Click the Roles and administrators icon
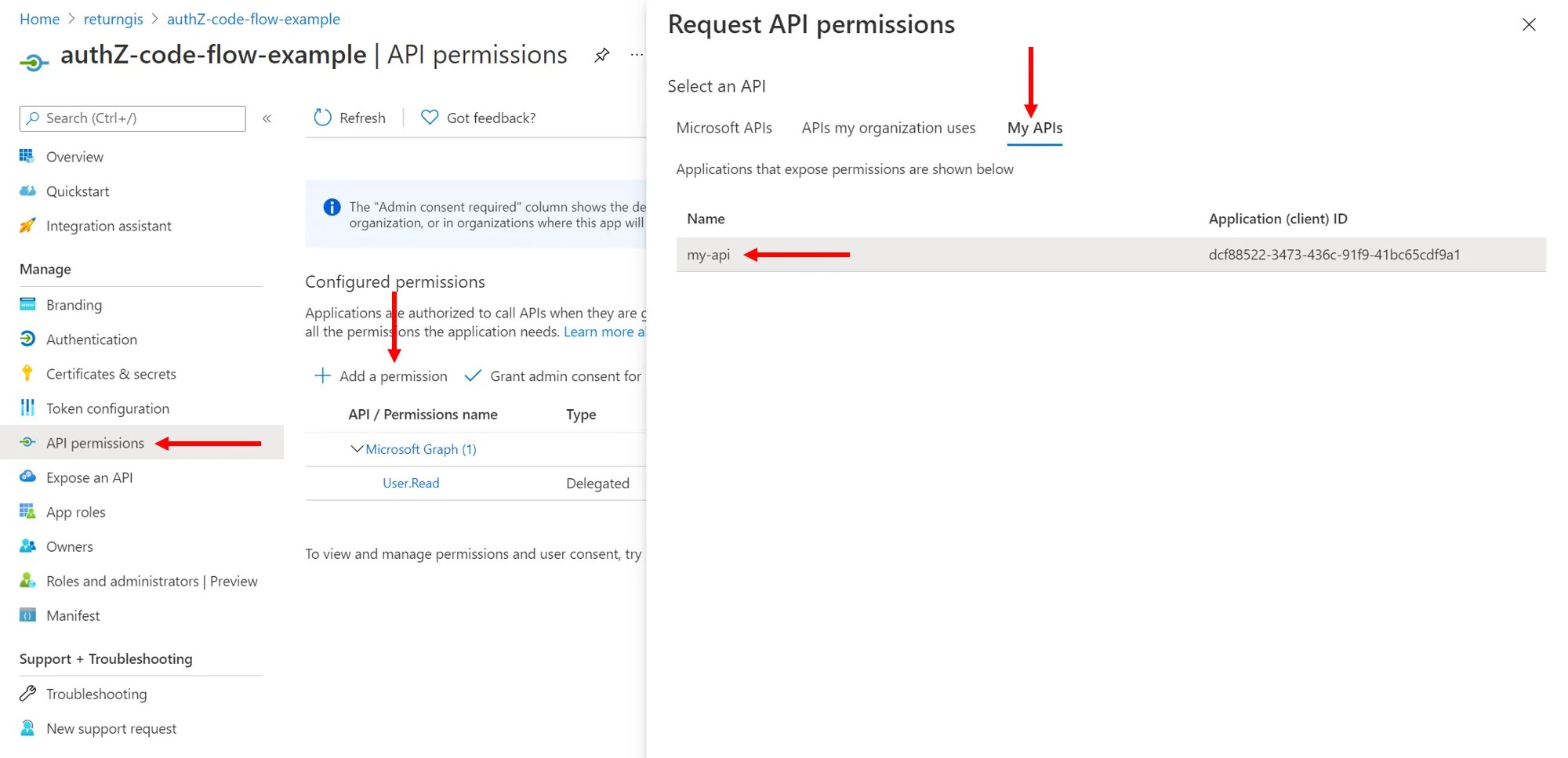The height and width of the screenshot is (758, 1568). pos(27,580)
